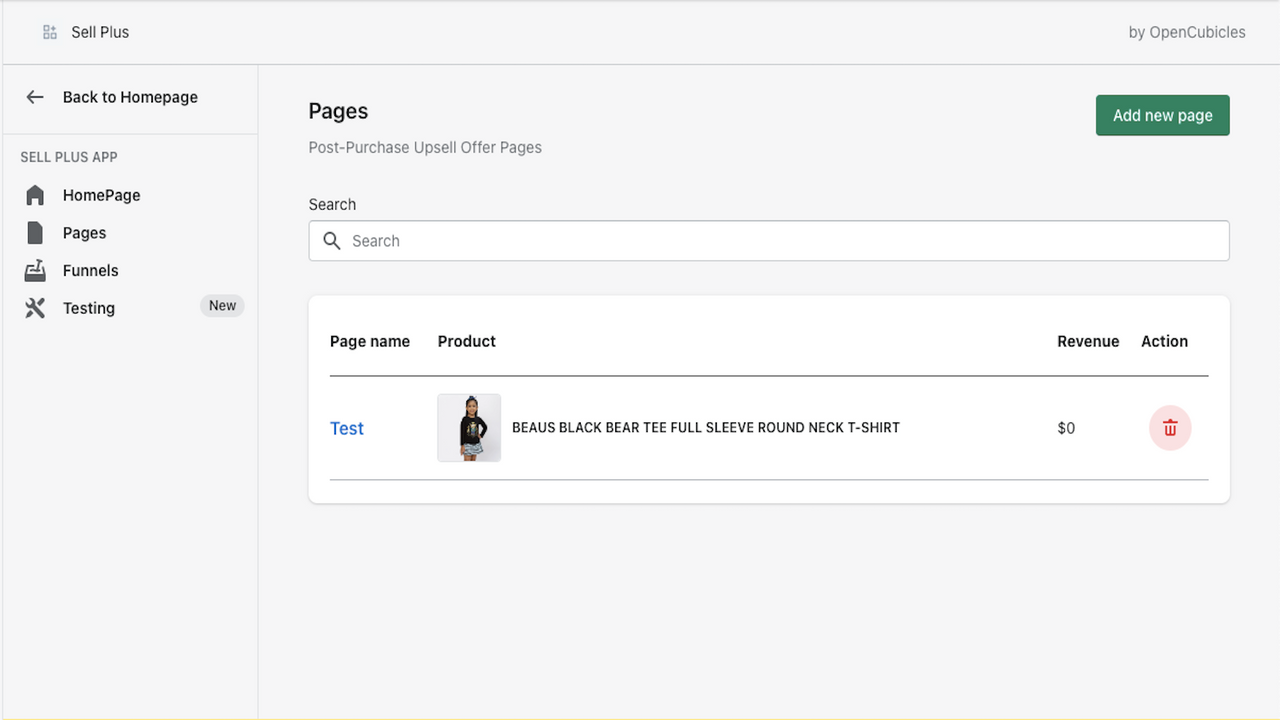Click the by OpenCubicles label

[1186, 31]
